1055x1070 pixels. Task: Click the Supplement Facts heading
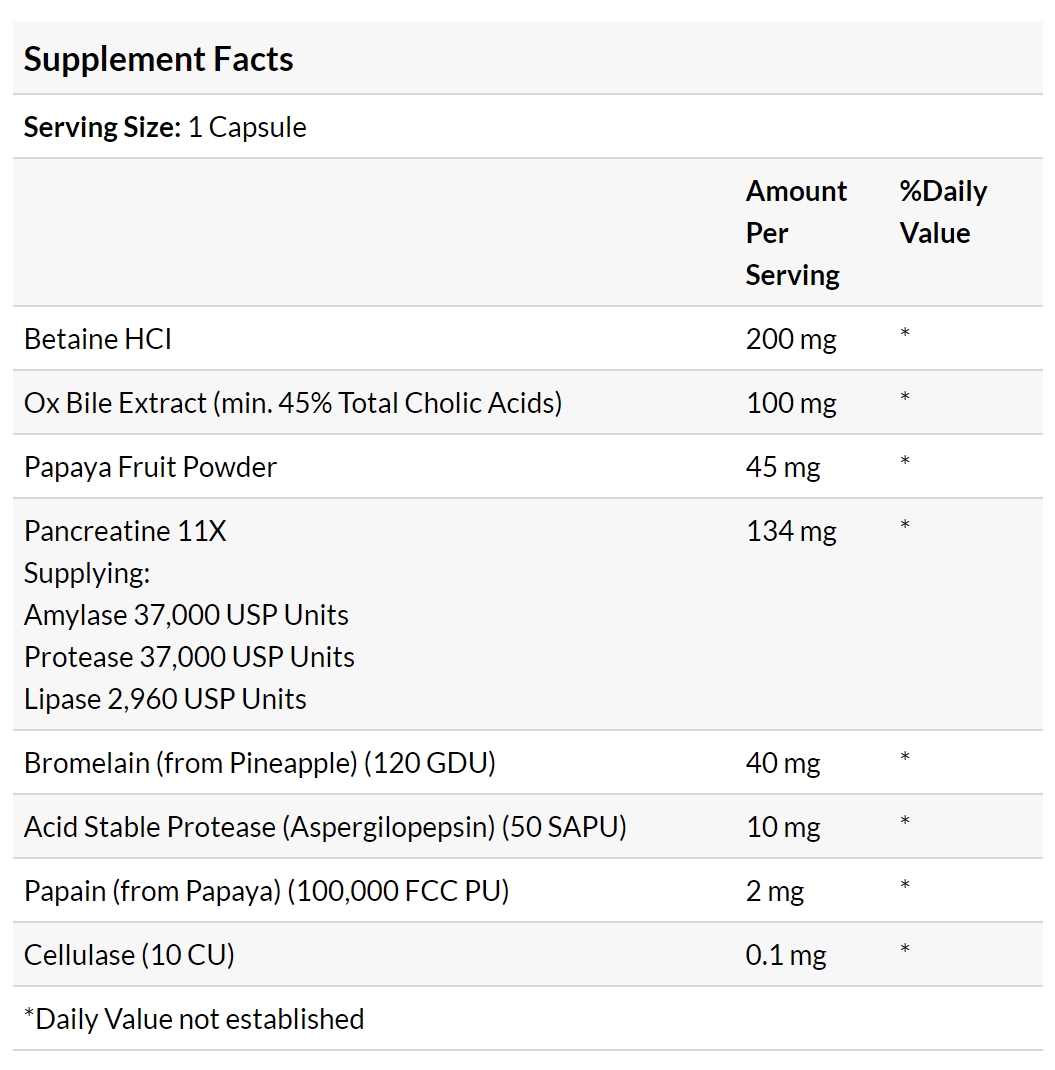point(158,59)
